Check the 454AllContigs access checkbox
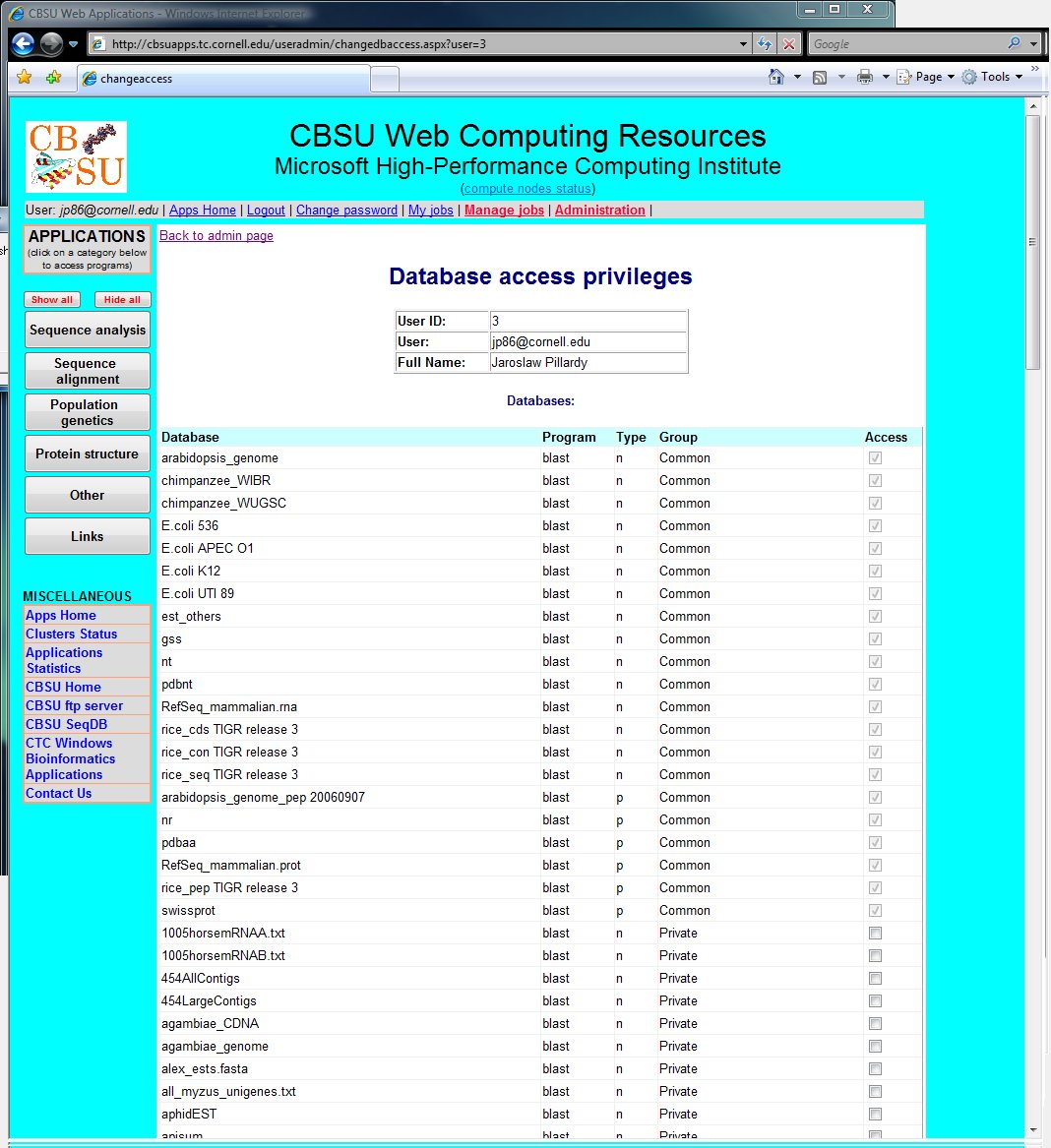Image resolution: width=1051 pixels, height=1148 pixels. 875,979
